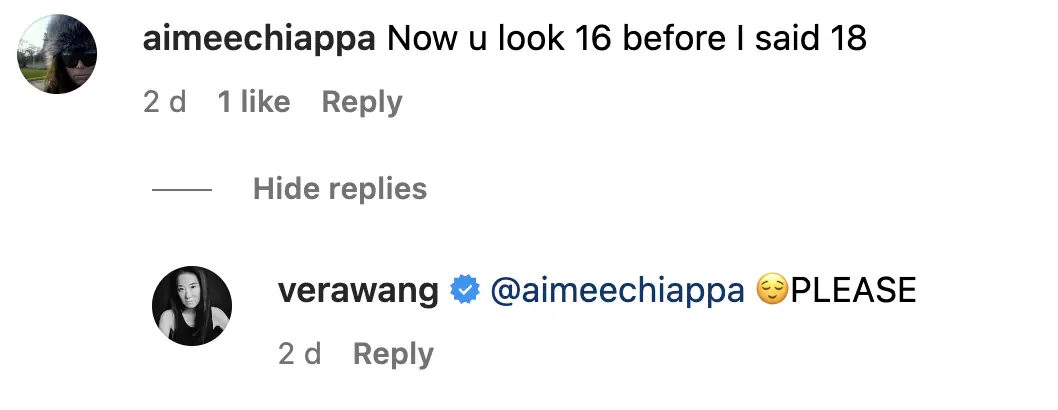Reply to verawang's comment
Image resolution: width=1058 pixels, height=410 pixels.
(x=393, y=354)
